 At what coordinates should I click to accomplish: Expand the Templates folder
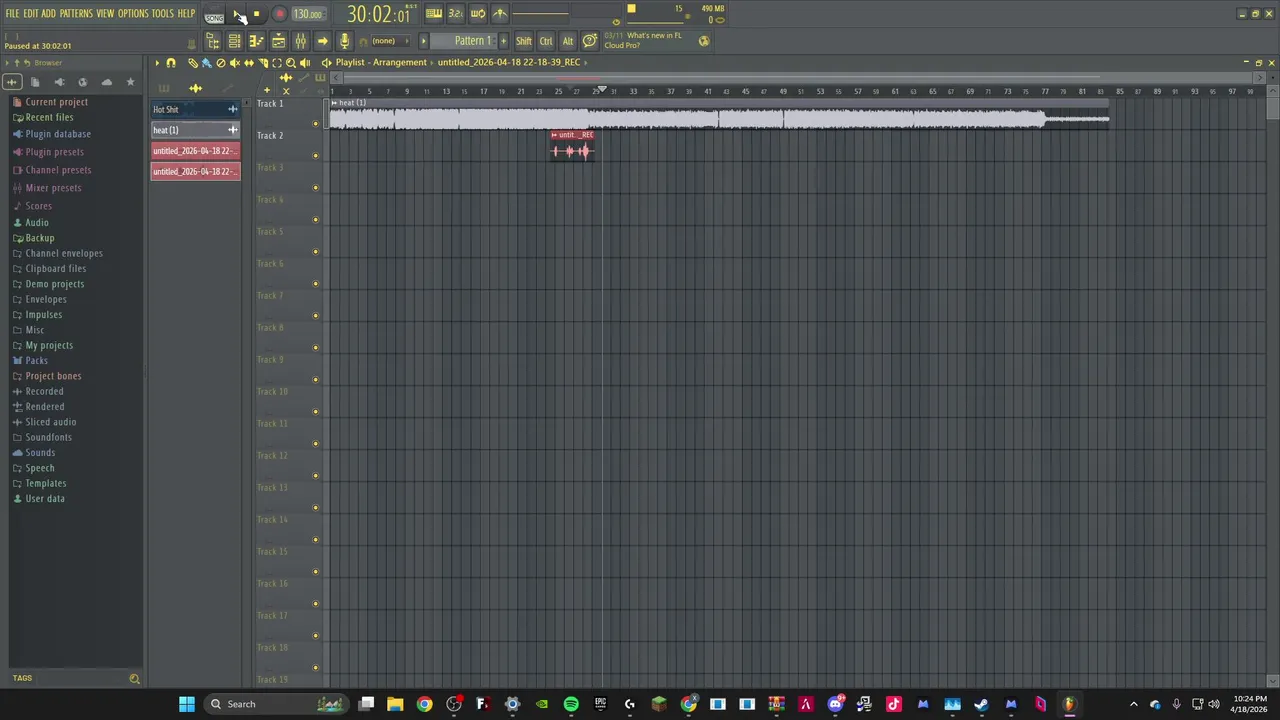point(45,483)
